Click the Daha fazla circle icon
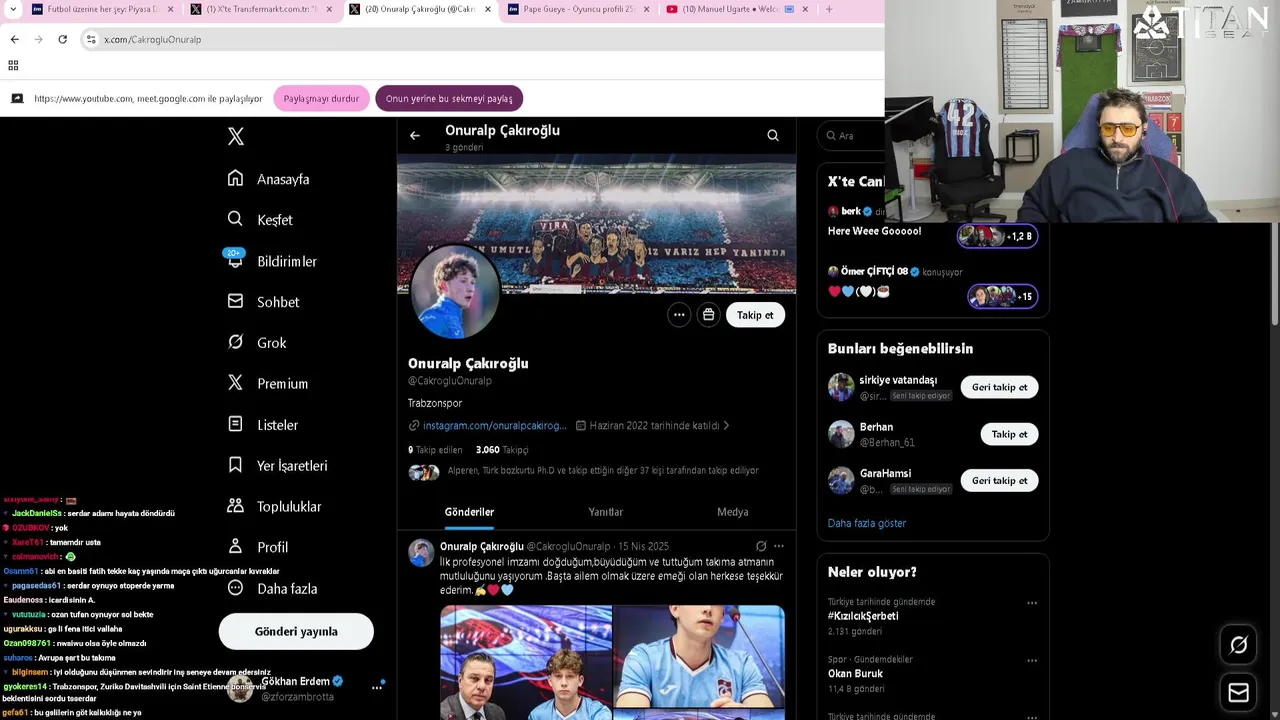This screenshot has height=720, width=1280. point(235,588)
